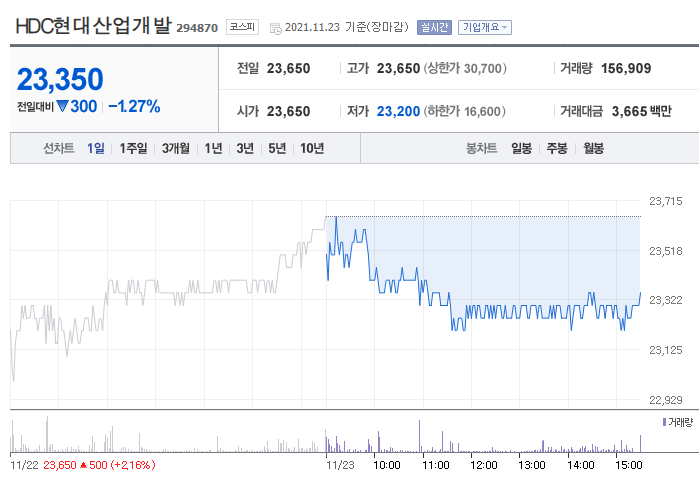Click the 15:00 time axis label
This screenshot has height=488, width=699.
click(629, 465)
